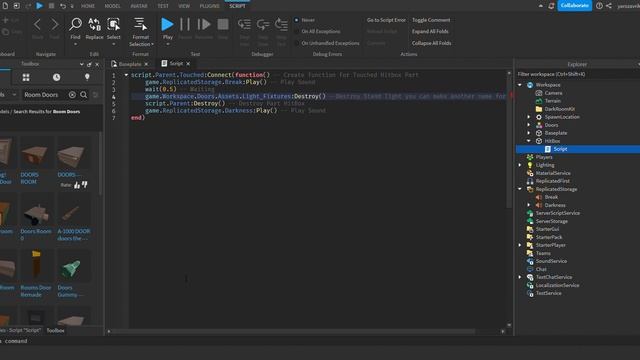The image size is (640, 360).
Task: Click Expand All Folds
Action: coord(430,31)
